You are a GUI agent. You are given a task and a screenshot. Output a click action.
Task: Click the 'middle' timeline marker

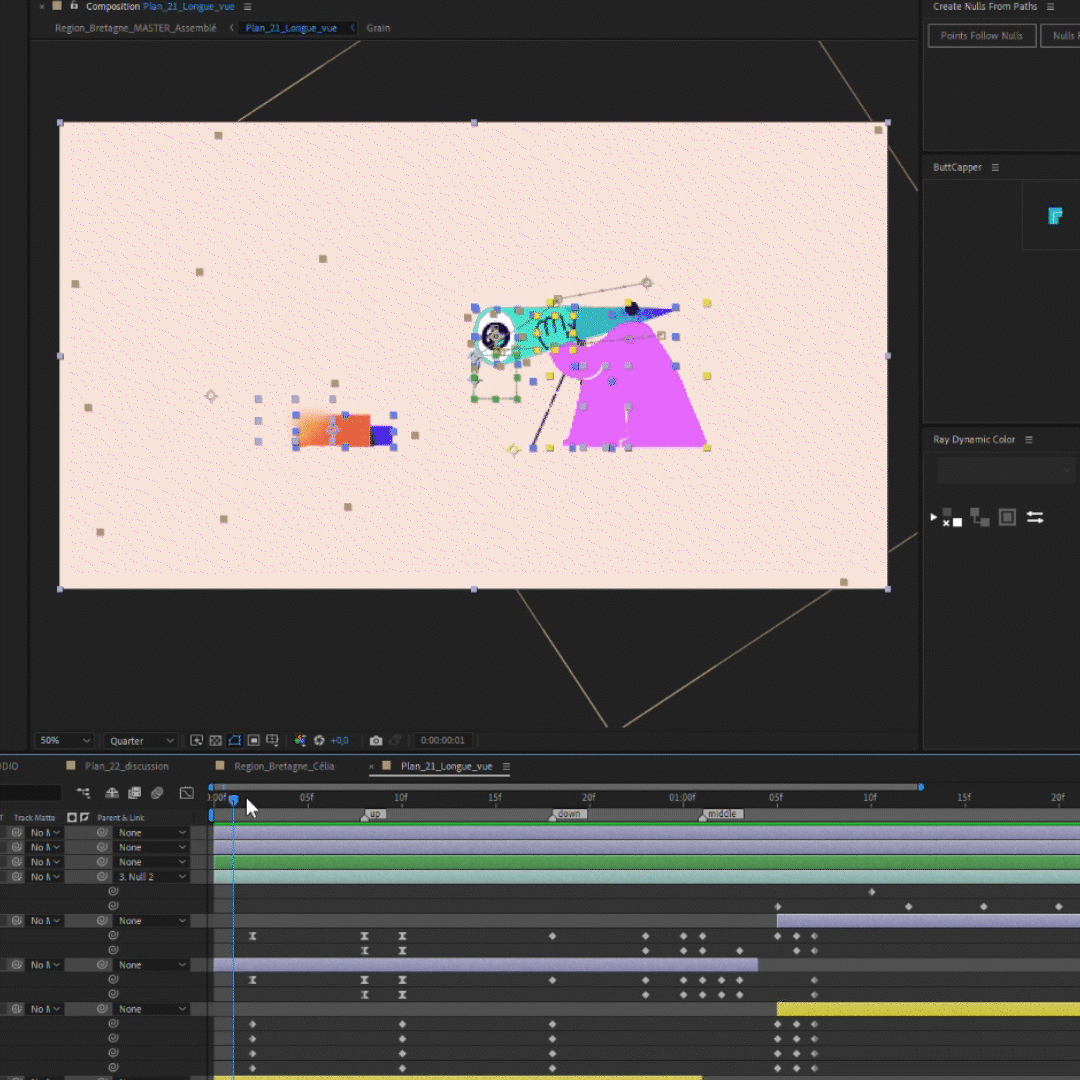721,814
